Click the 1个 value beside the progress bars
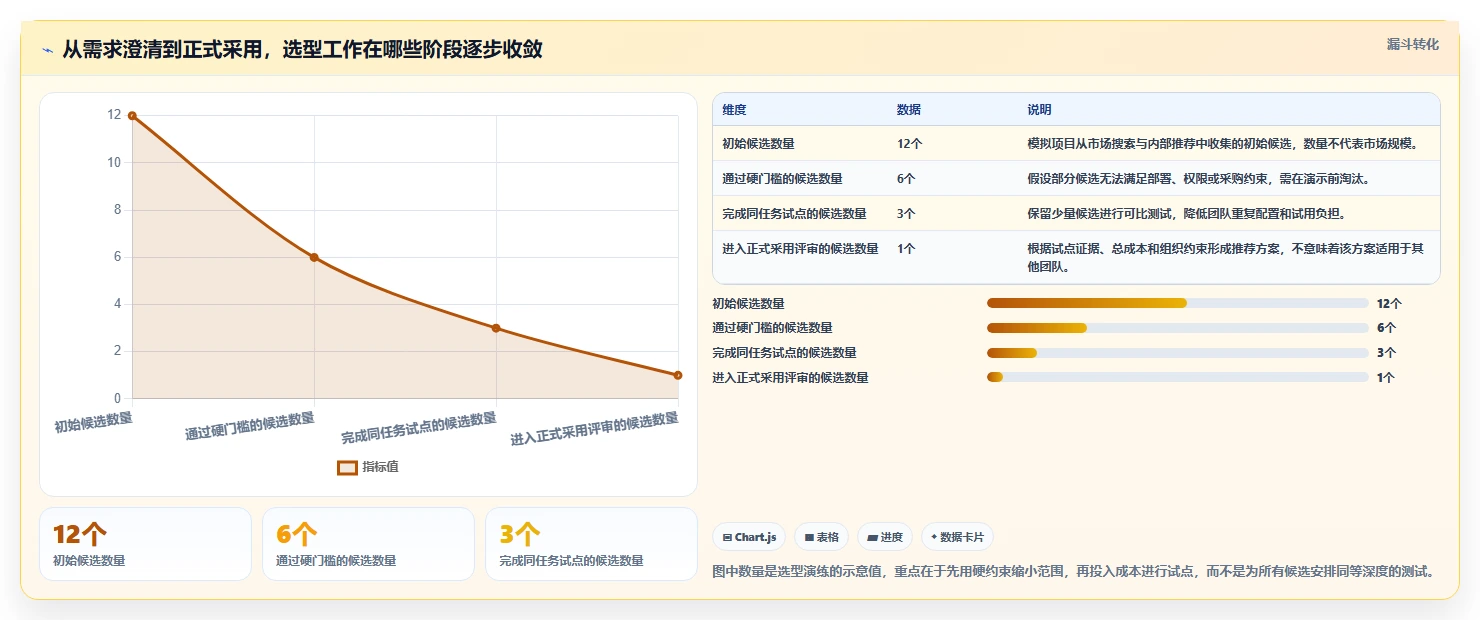1480x620 pixels. (x=1386, y=378)
